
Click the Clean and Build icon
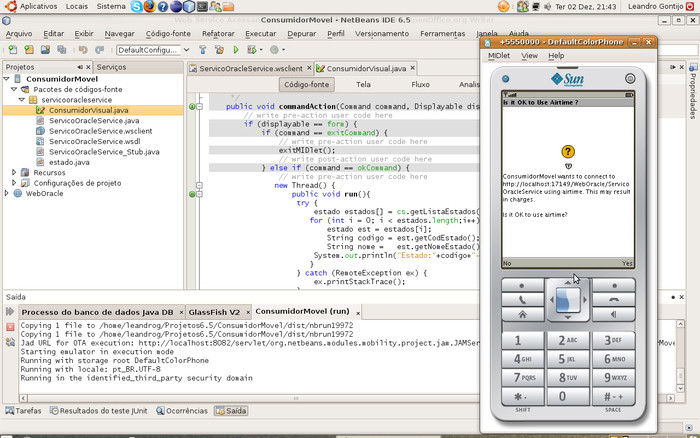[219, 50]
